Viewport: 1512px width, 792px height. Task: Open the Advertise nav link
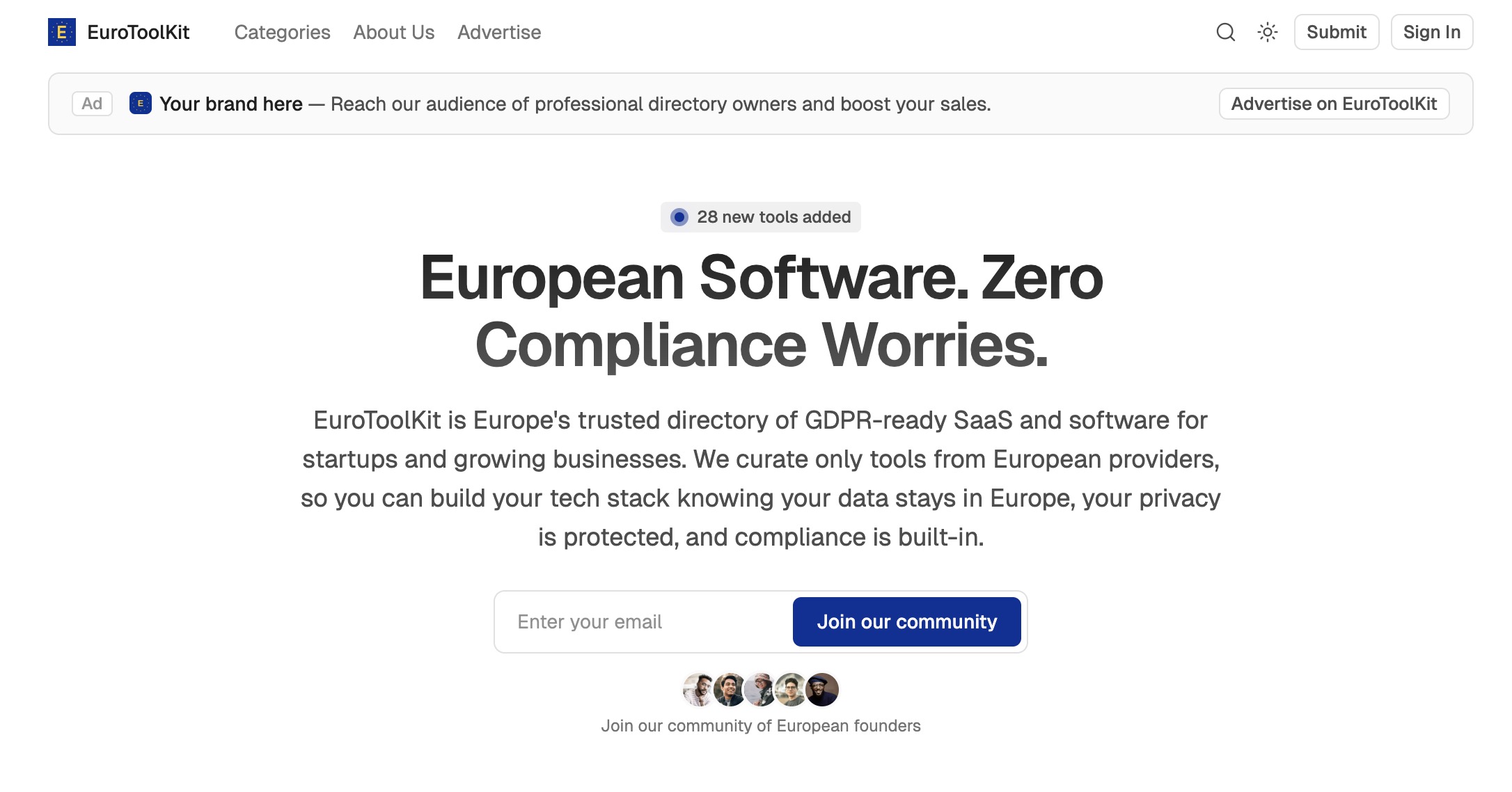coord(498,32)
